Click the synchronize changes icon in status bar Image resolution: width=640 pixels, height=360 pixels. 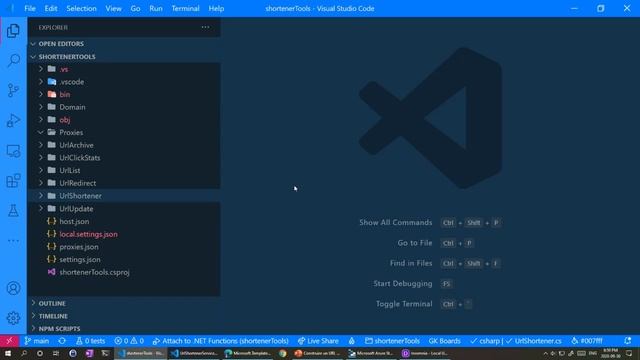point(62,341)
